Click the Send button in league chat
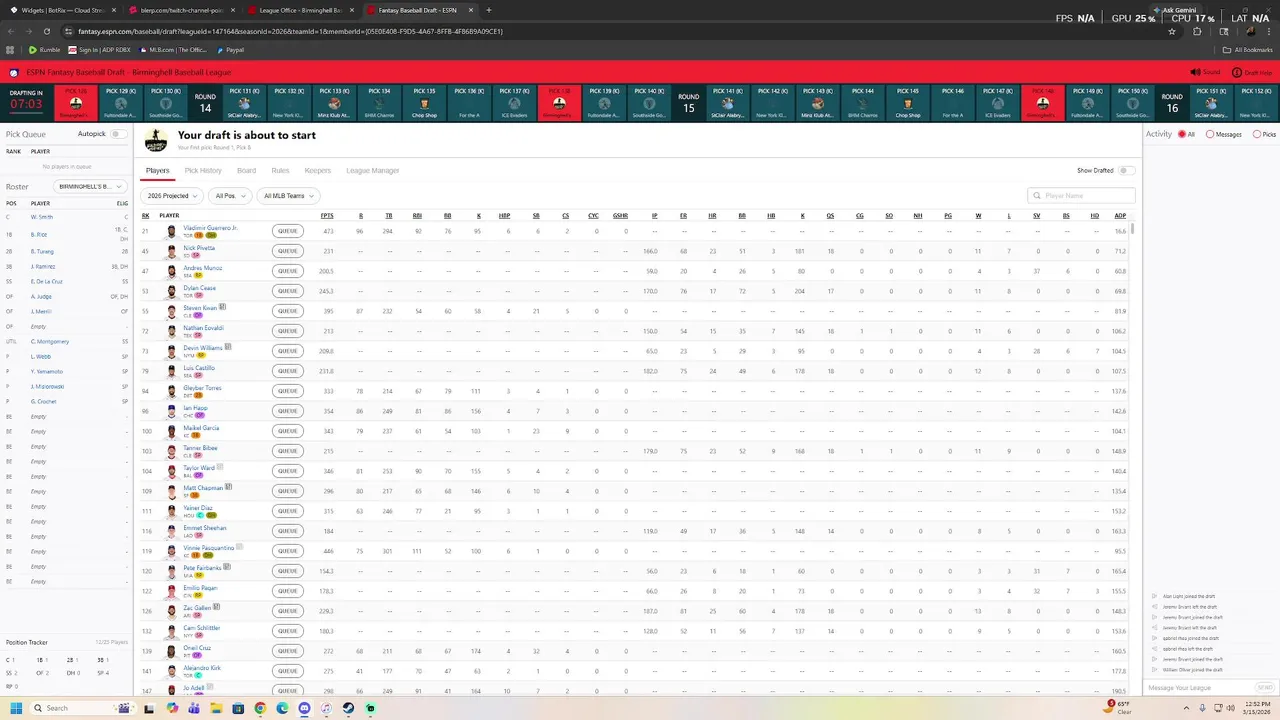 coord(1264,688)
